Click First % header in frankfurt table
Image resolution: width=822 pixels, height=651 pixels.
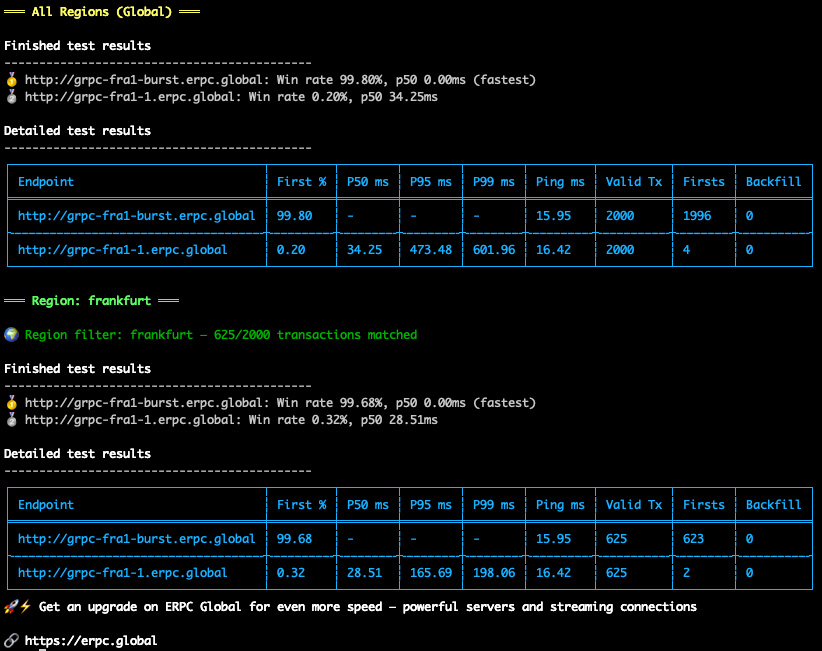point(301,505)
